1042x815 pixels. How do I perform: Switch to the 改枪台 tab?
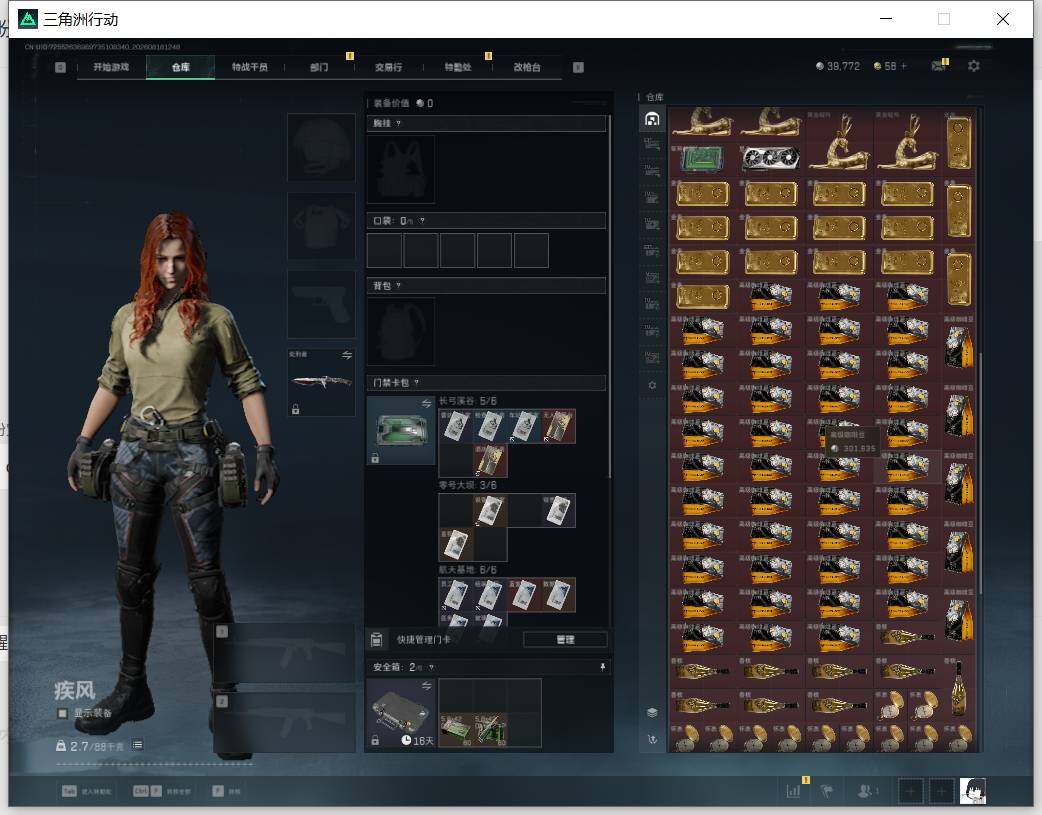[x=527, y=67]
